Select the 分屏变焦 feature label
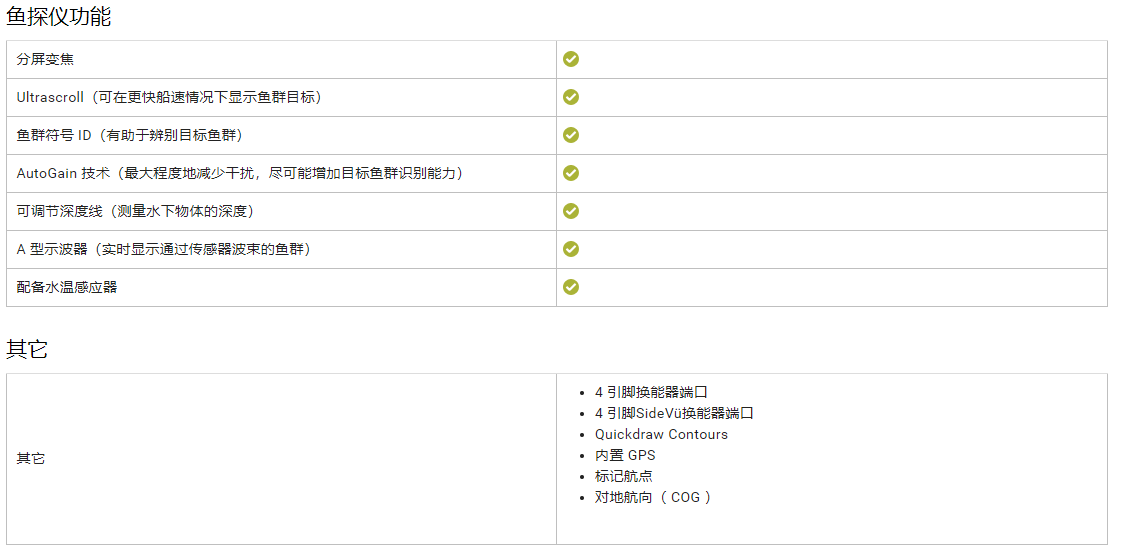 45,59
